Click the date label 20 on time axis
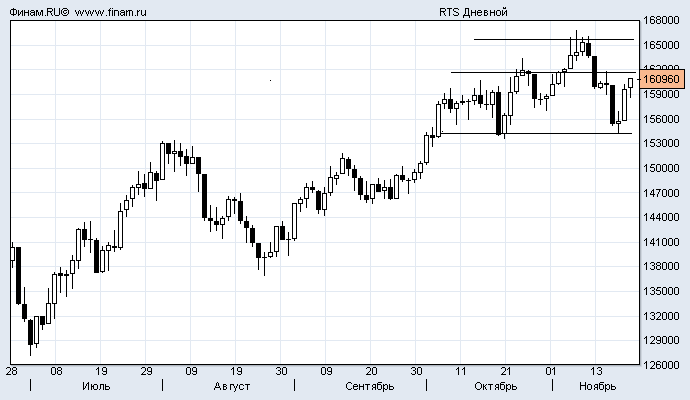The width and height of the screenshot is (690, 400). [x=371, y=371]
